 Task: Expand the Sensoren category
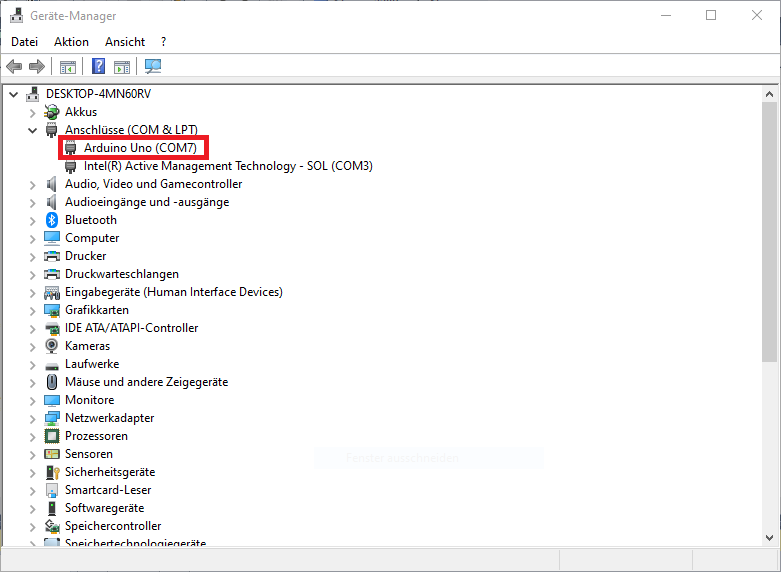click(x=33, y=455)
